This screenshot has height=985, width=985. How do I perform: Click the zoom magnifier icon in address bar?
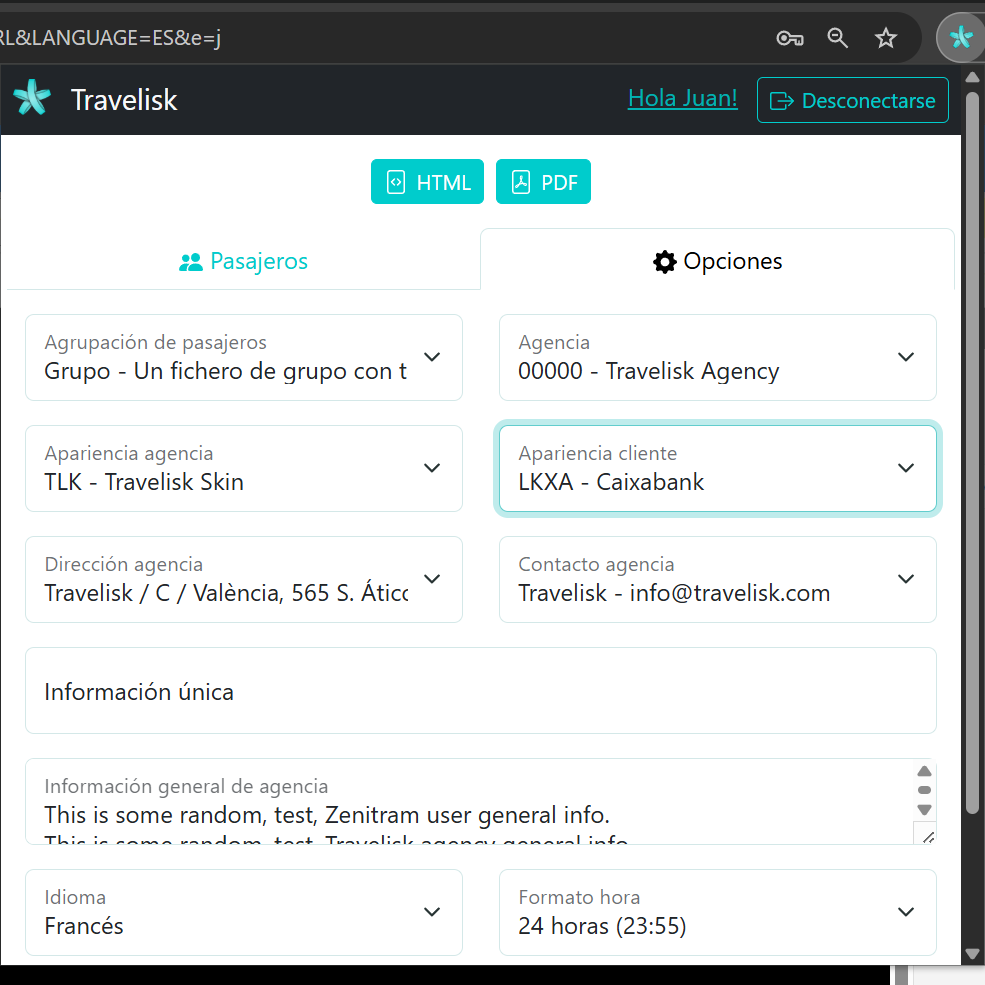point(837,38)
